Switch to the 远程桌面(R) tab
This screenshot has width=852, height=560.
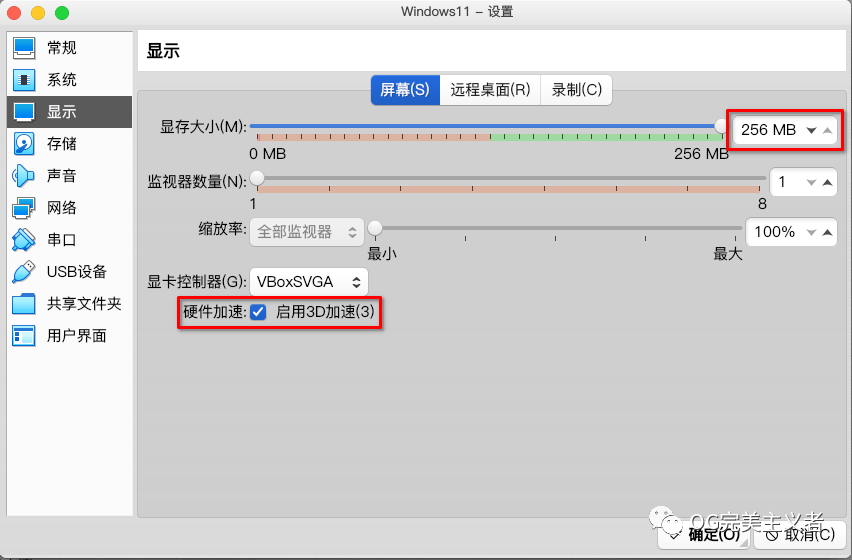(x=490, y=90)
